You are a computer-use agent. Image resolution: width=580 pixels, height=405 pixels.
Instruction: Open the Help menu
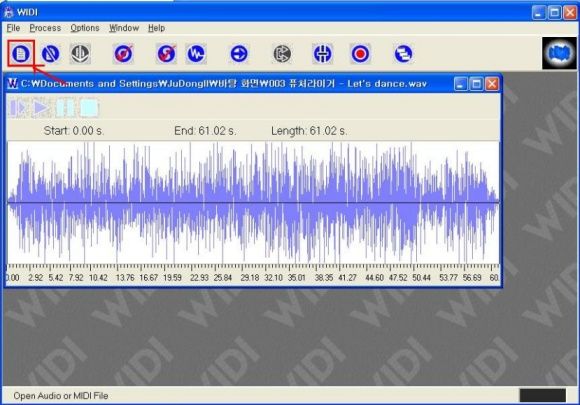(x=156, y=28)
